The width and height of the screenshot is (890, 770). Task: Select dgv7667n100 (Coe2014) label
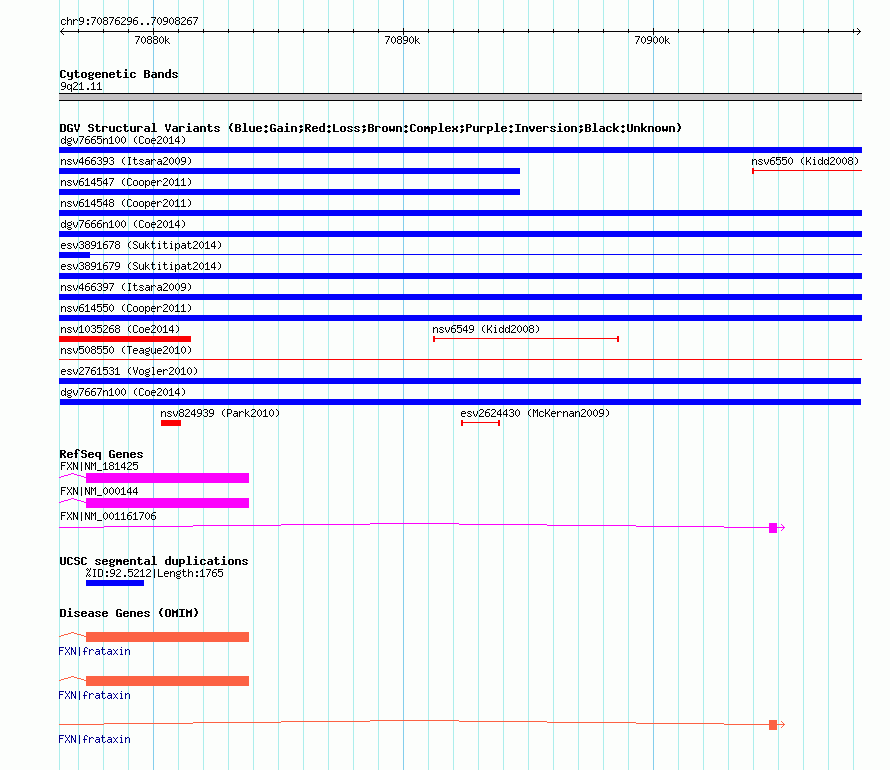click(x=123, y=392)
